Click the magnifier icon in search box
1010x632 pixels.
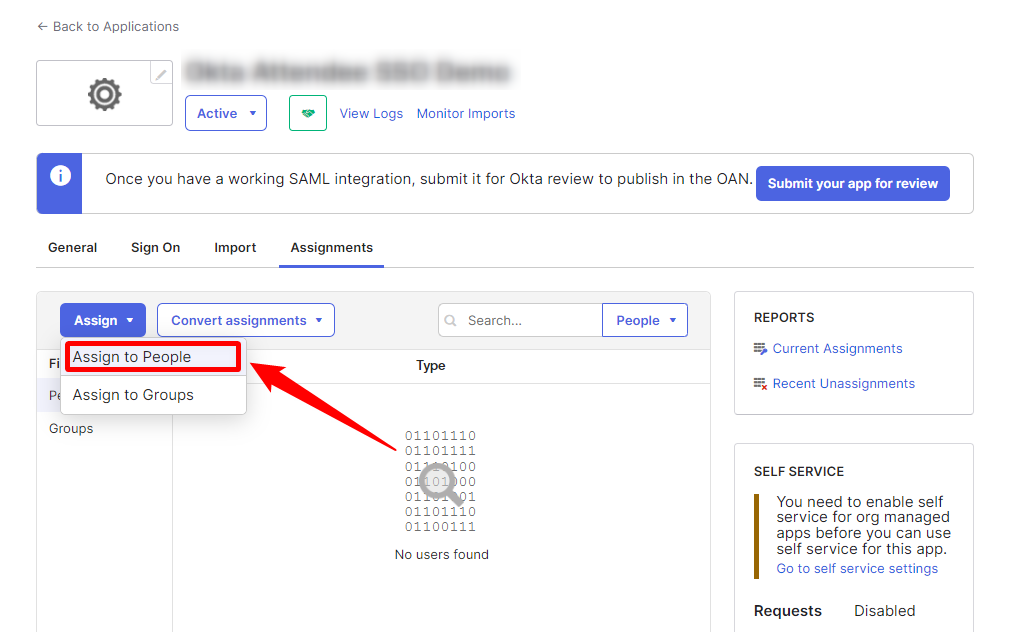pyautogui.click(x=451, y=321)
